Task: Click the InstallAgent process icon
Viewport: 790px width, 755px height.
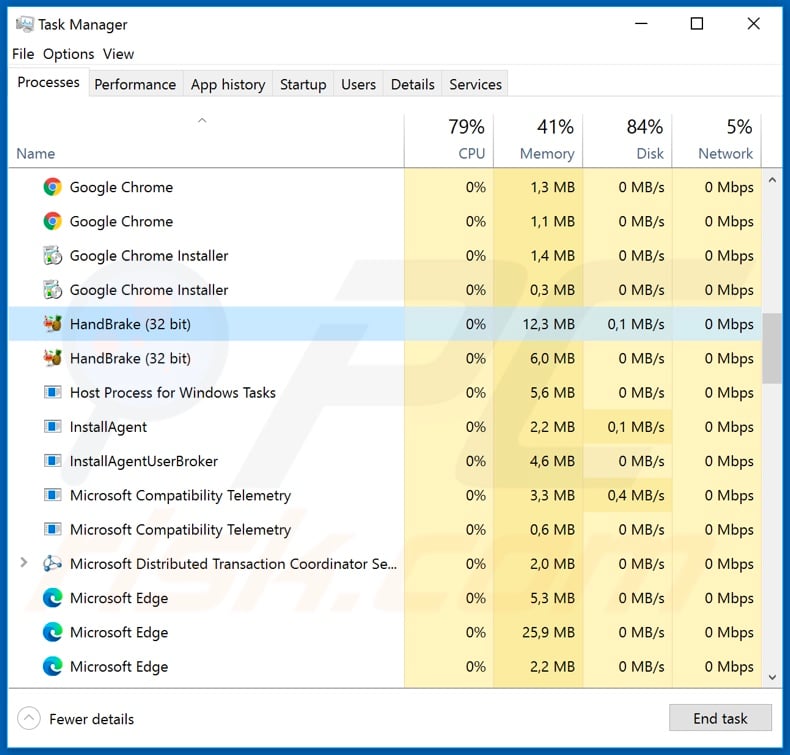Action: pos(52,426)
